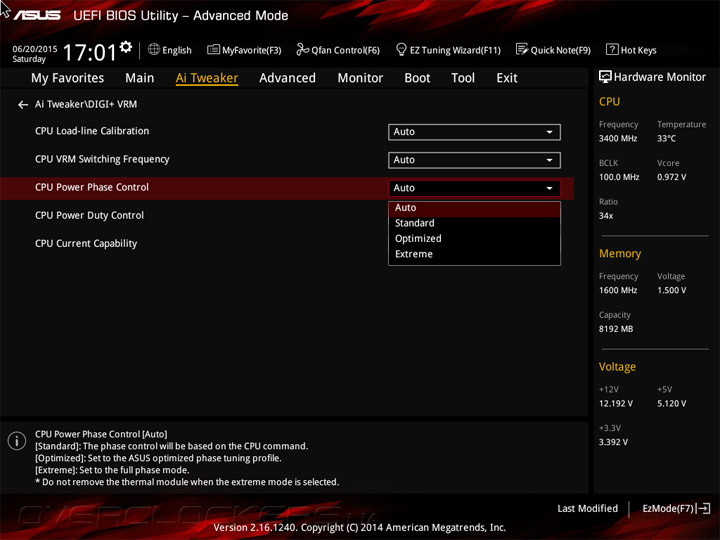The height and width of the screenshot is (540, 720).
Task: Click the CPU section heading in Hardware Monitor
Action: coord(609,102)
